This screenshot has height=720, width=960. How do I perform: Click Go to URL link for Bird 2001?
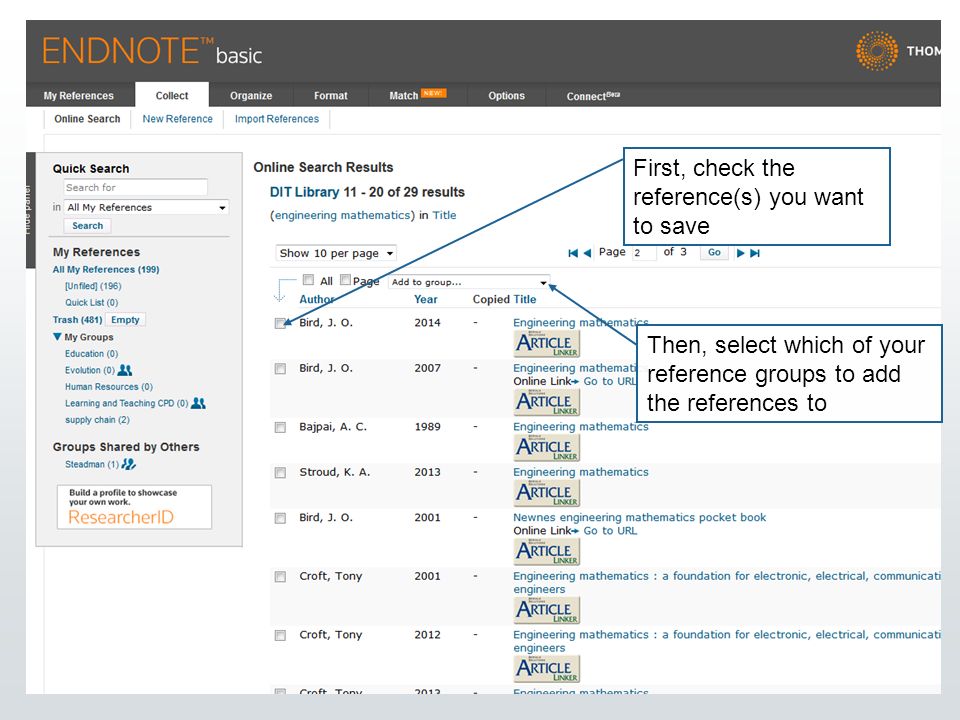click(x=610, y=531)
